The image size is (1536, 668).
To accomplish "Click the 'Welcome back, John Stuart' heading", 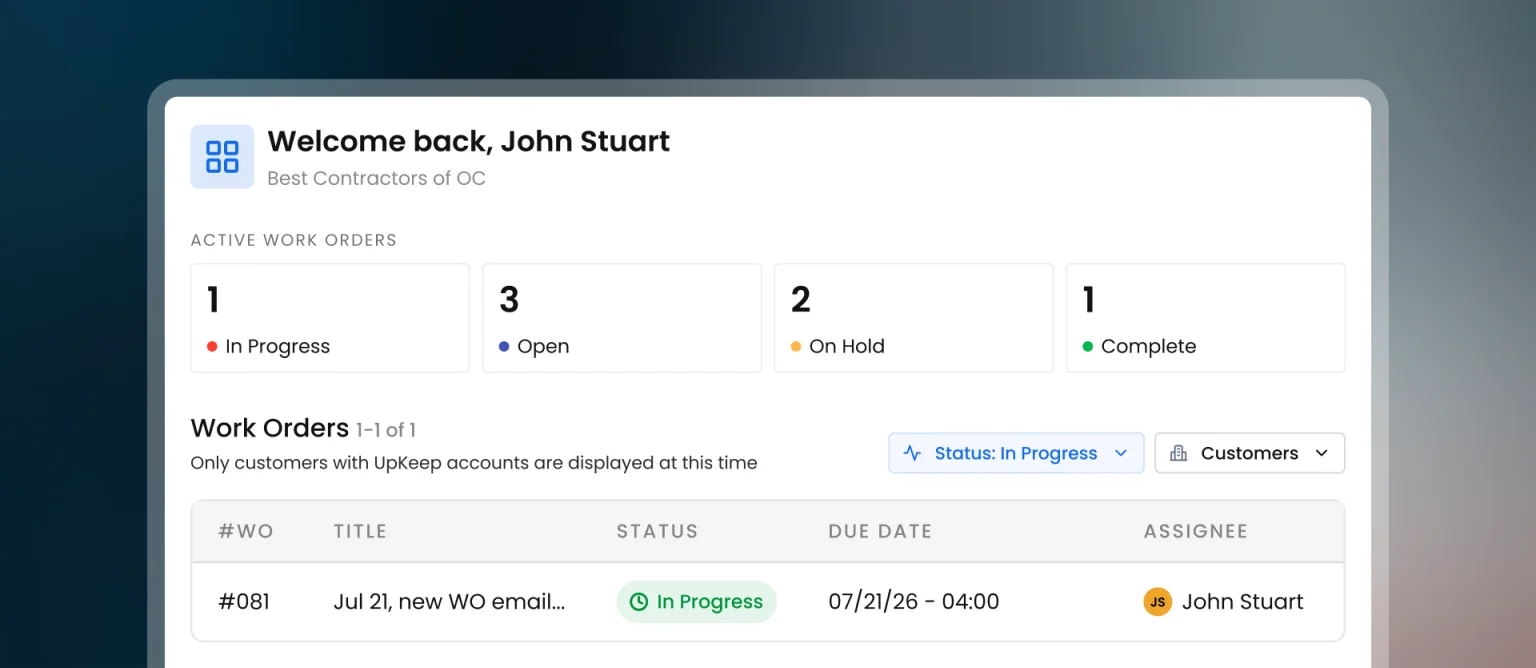I will point(468,142).
